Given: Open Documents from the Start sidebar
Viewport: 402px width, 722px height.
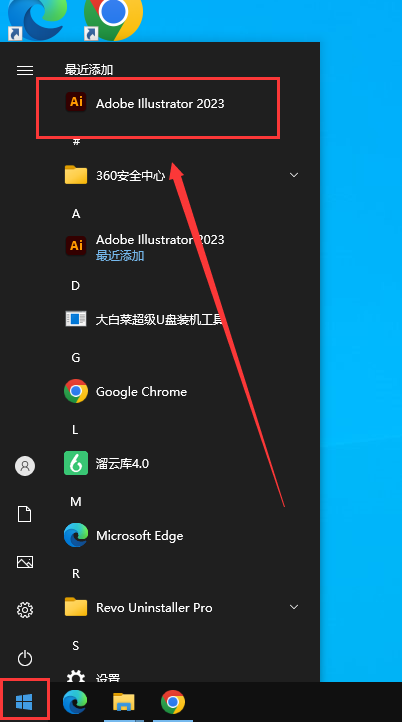Looking at the screenshot, I should point(25,514).
